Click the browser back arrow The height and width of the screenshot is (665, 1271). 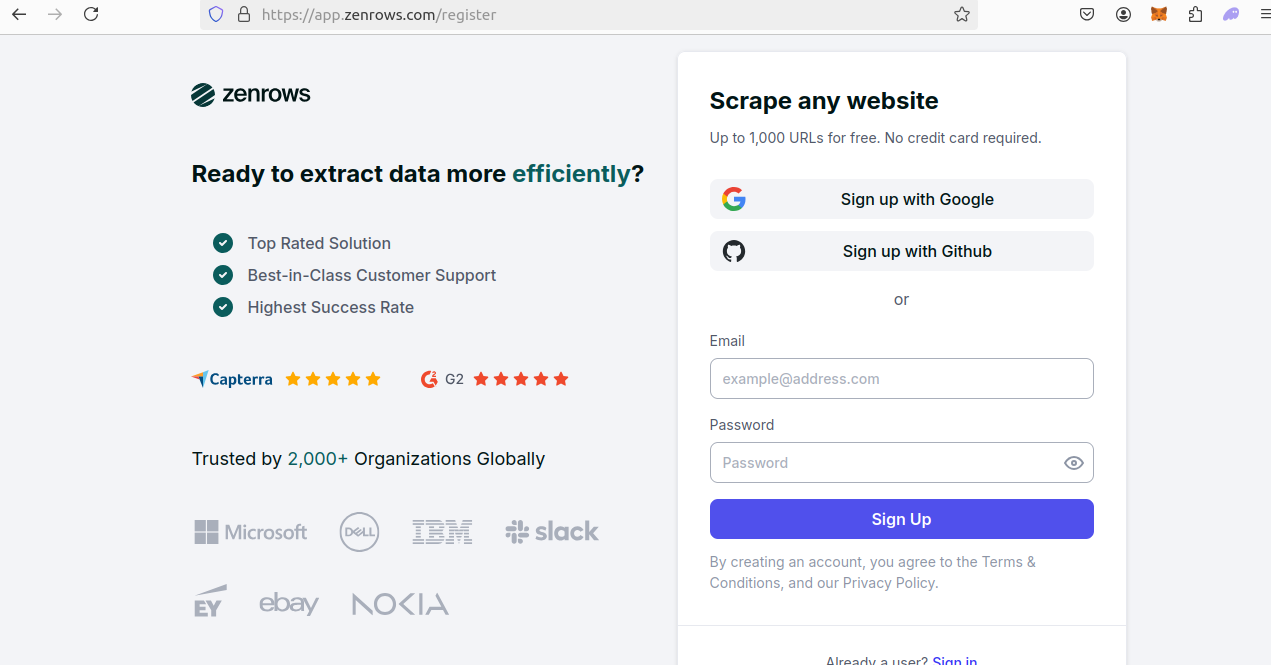click(19, 14)
